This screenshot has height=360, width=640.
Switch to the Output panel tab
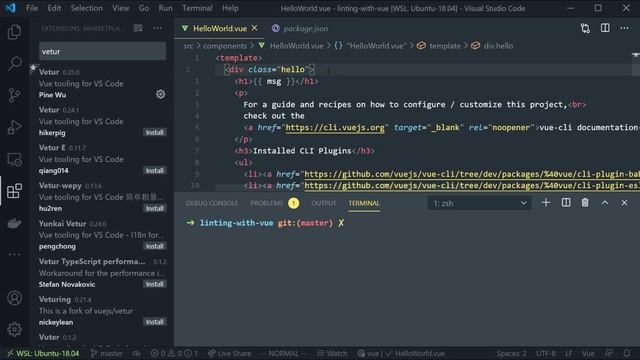pyautogui.click(x=323, y=203)
